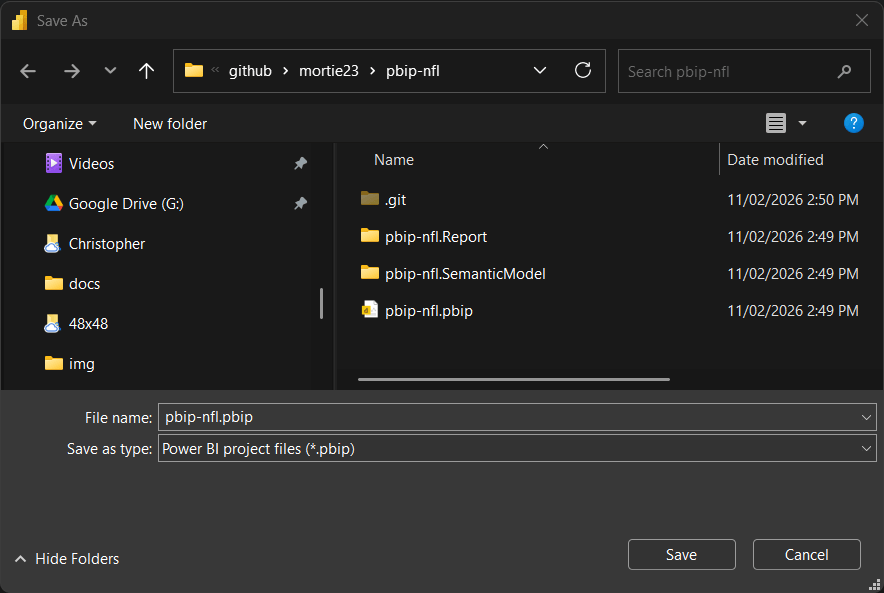Click the Forward navigation arrow
The image size is (884, 593).
tap(71, 71)
